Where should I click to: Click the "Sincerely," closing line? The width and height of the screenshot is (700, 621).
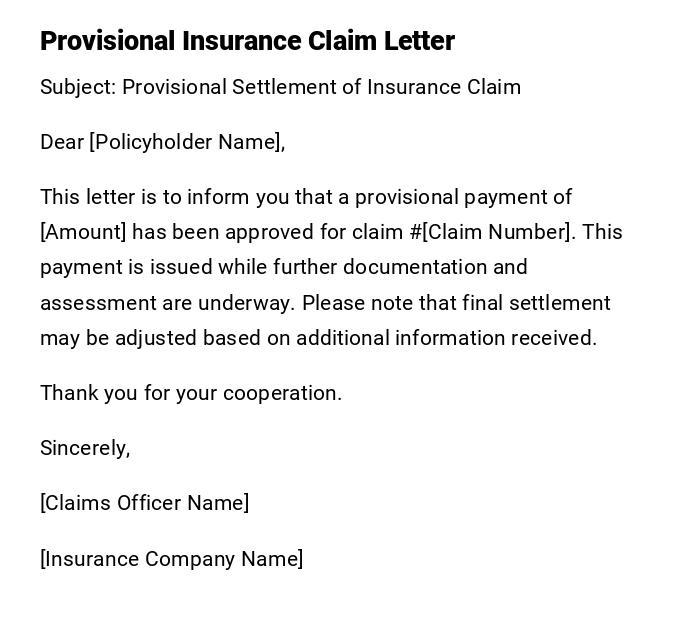tap(85, 448)
